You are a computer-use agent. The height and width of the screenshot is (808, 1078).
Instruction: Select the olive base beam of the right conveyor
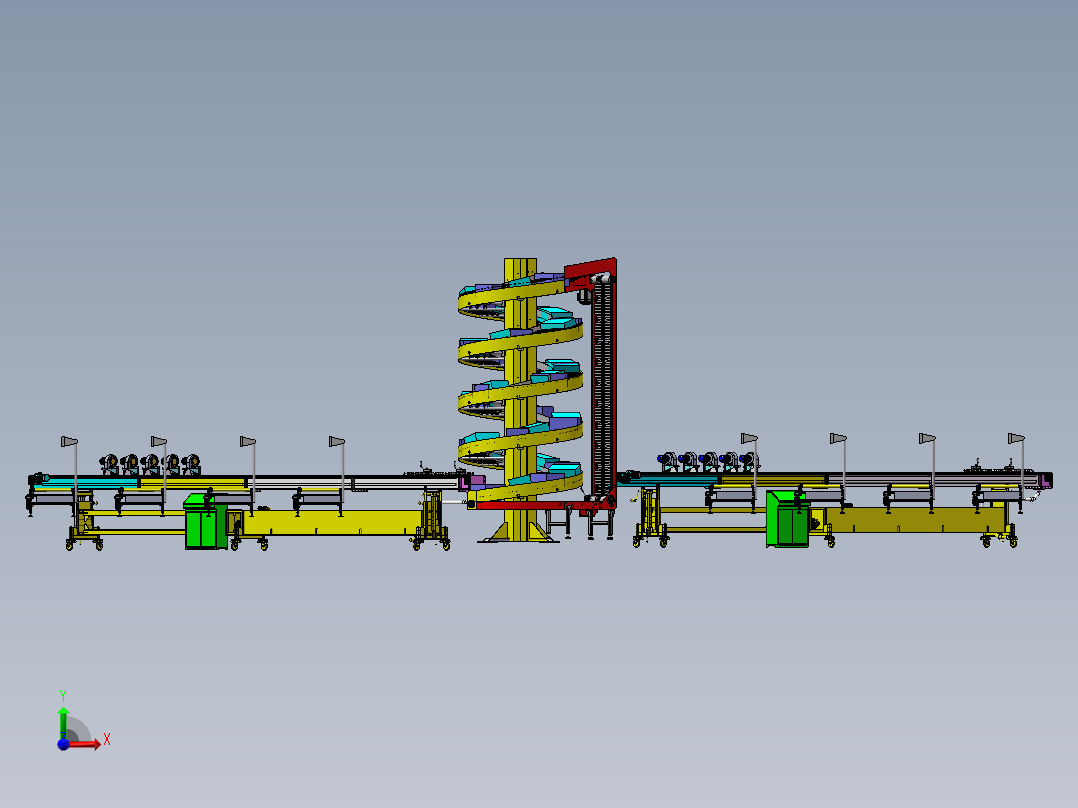pos(914,520)
